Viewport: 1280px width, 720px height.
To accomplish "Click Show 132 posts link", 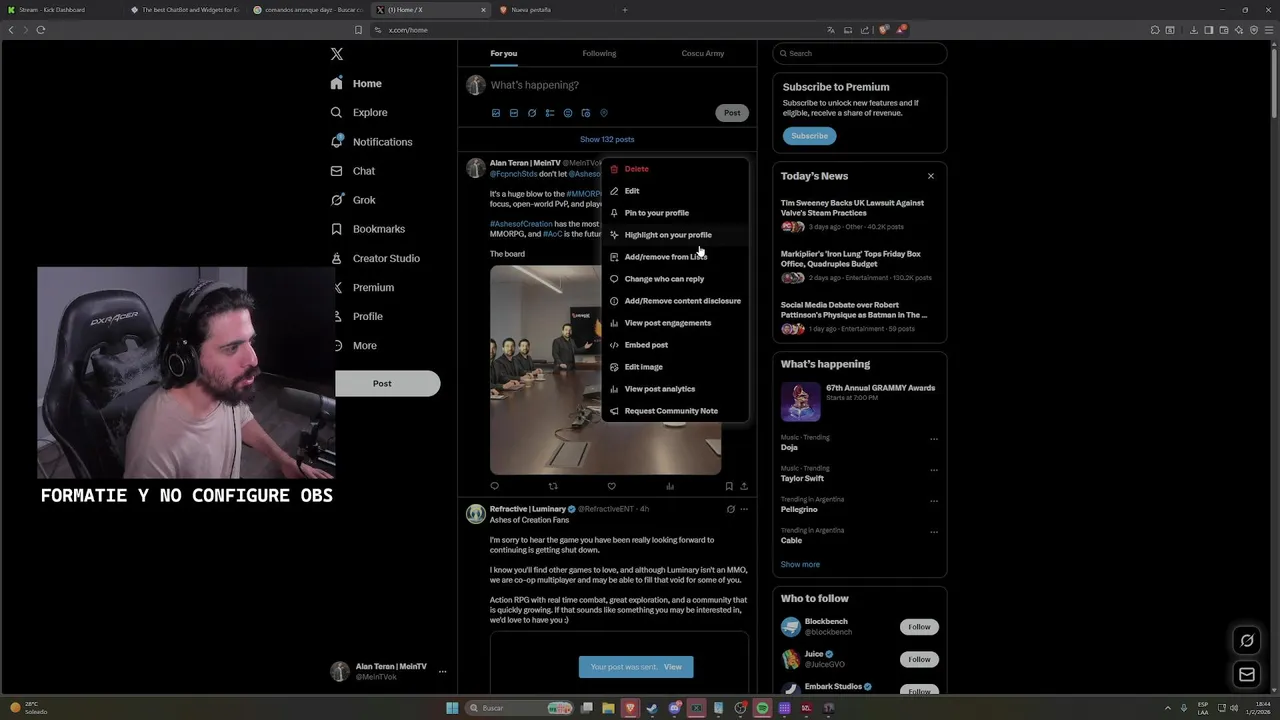I will 607,140.
